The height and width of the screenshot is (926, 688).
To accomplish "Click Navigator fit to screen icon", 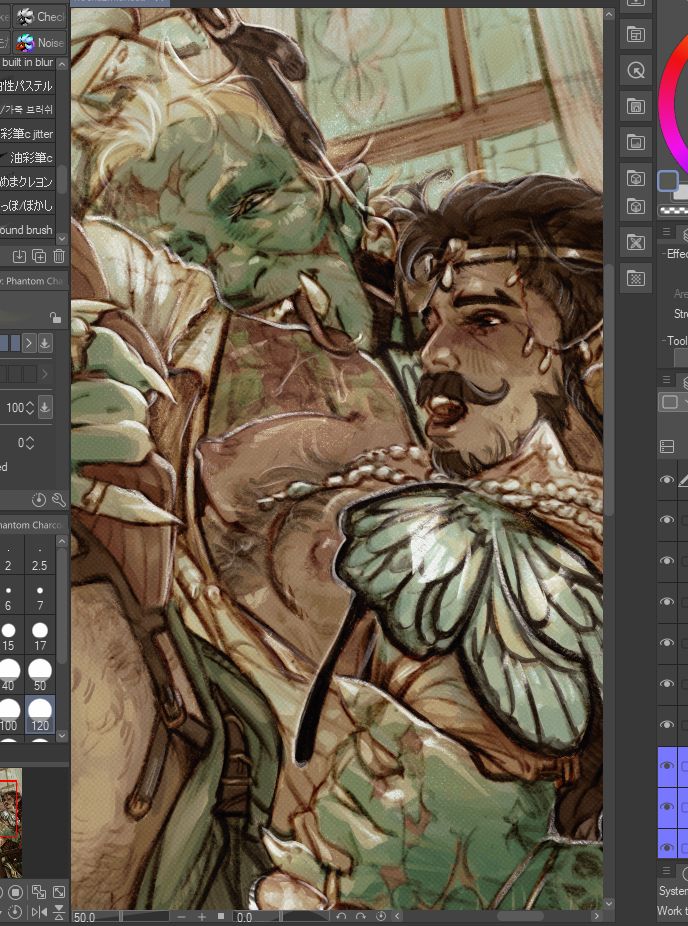I will pos(39,892).
